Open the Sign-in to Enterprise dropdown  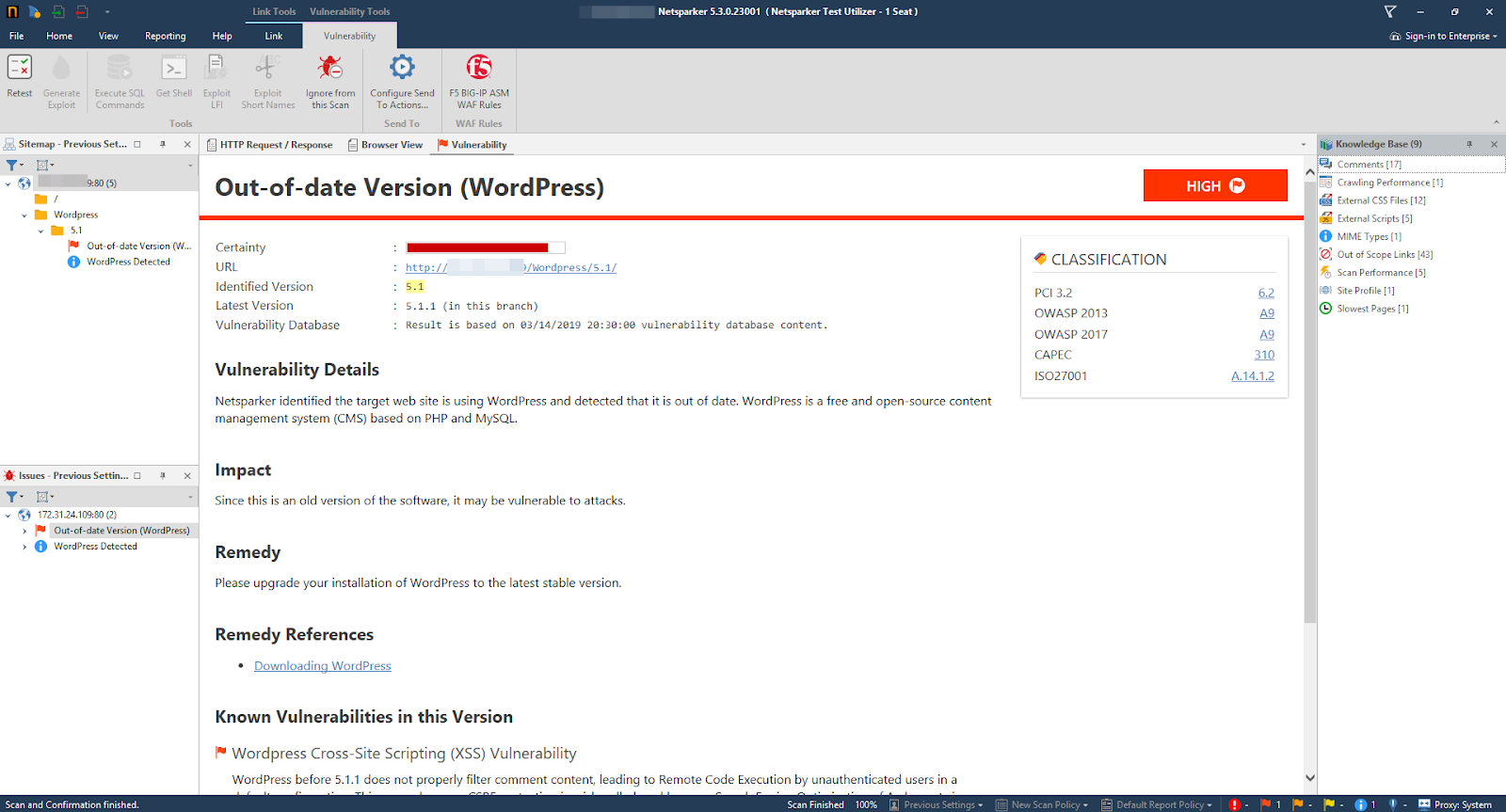tap(1444, 36)
